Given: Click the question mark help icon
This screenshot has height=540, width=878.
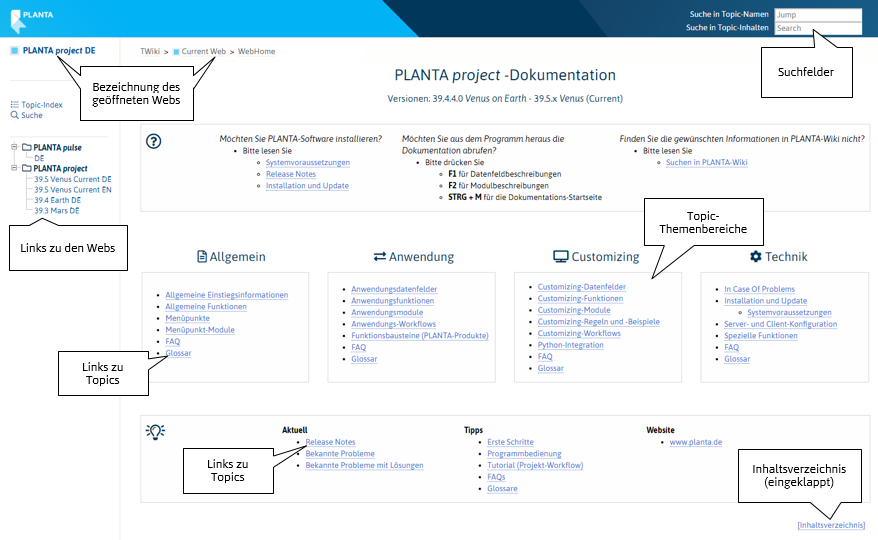Looking at the screenshot, I should (153, 141).
